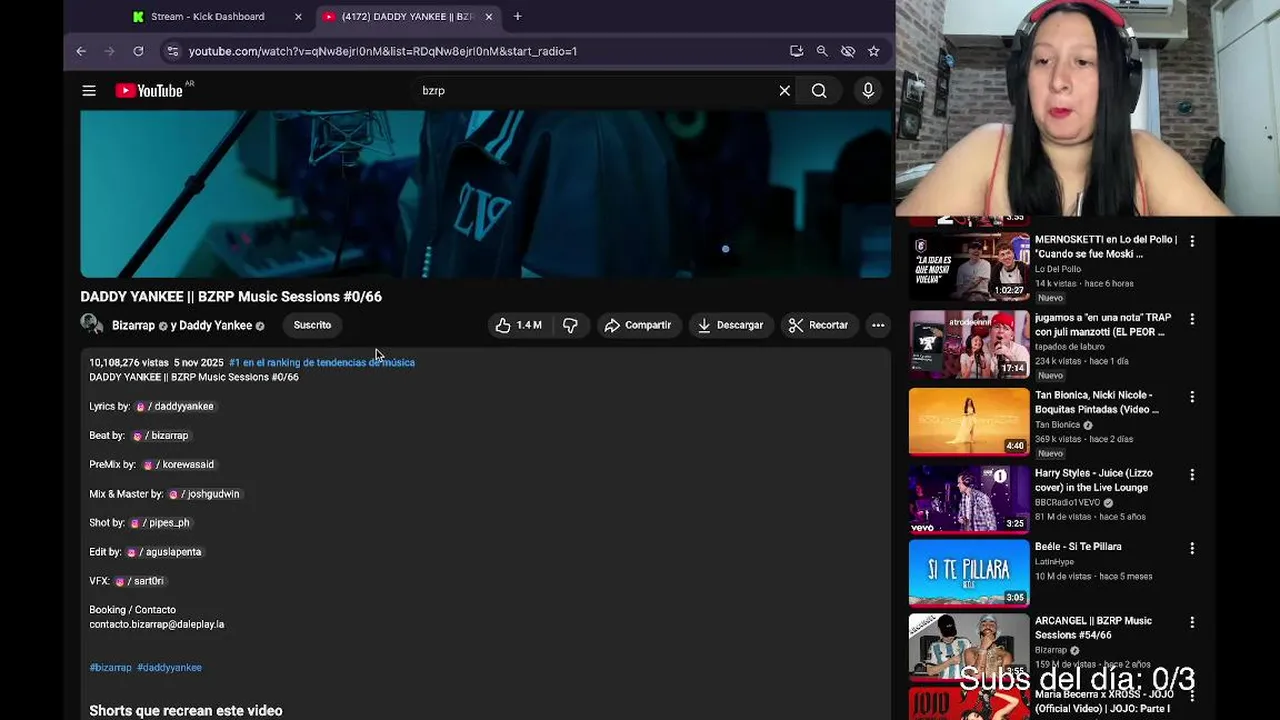Viewport: 1280px width, 720px height.
Task: Click the Bizarrap channel avatar
Action: tap(92, 324)
